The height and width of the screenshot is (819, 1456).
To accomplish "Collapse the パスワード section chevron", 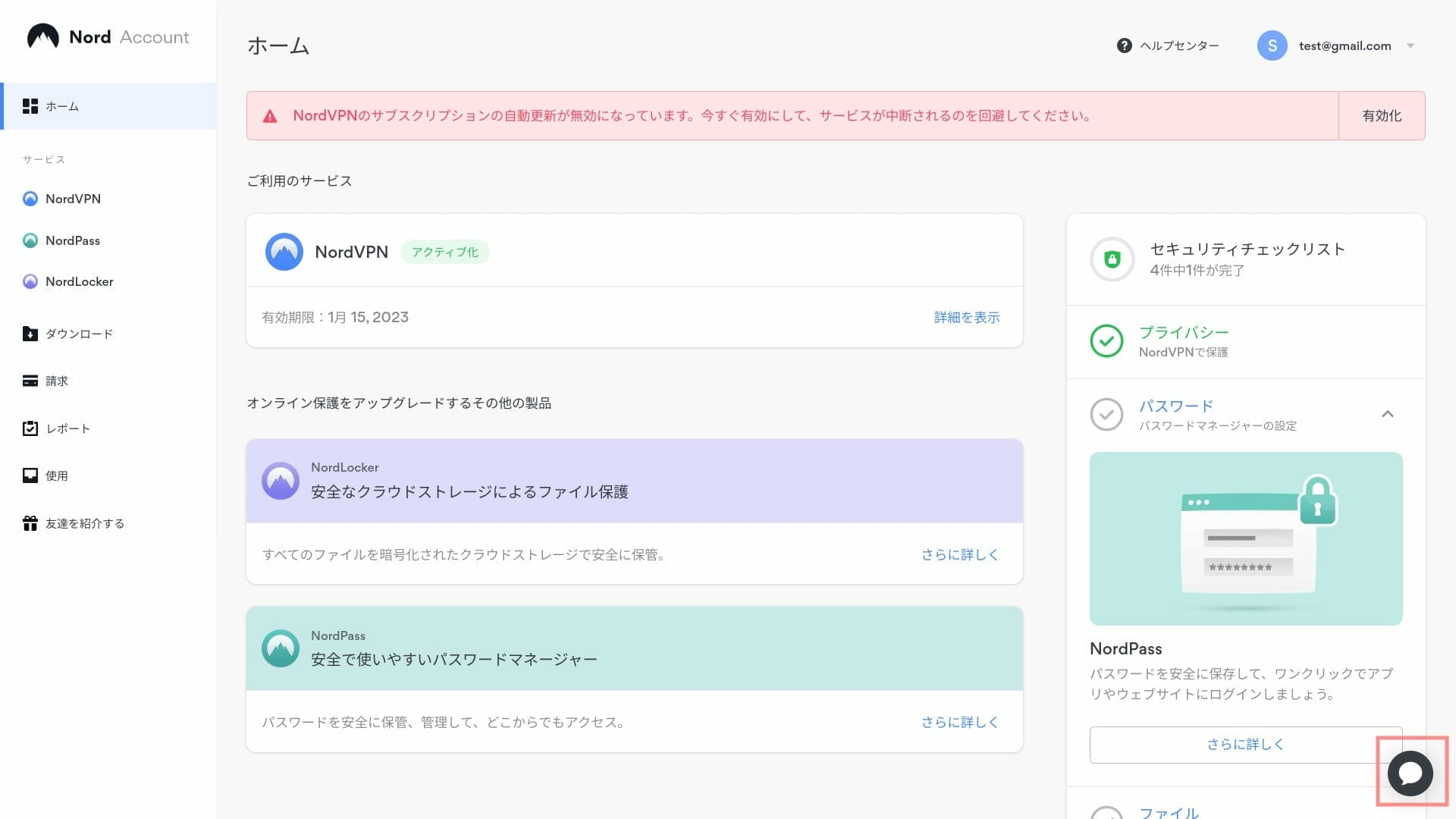I will click(1388, 414).
